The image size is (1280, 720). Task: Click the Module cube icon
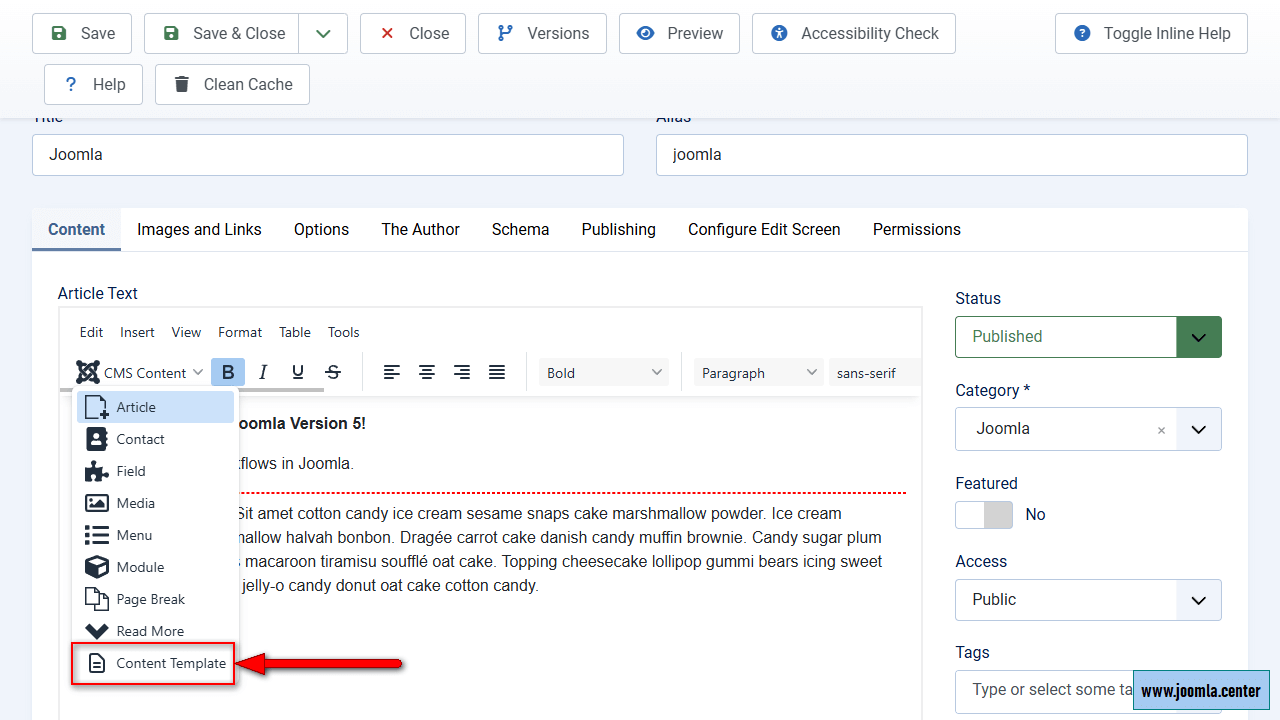pos(96,567)
